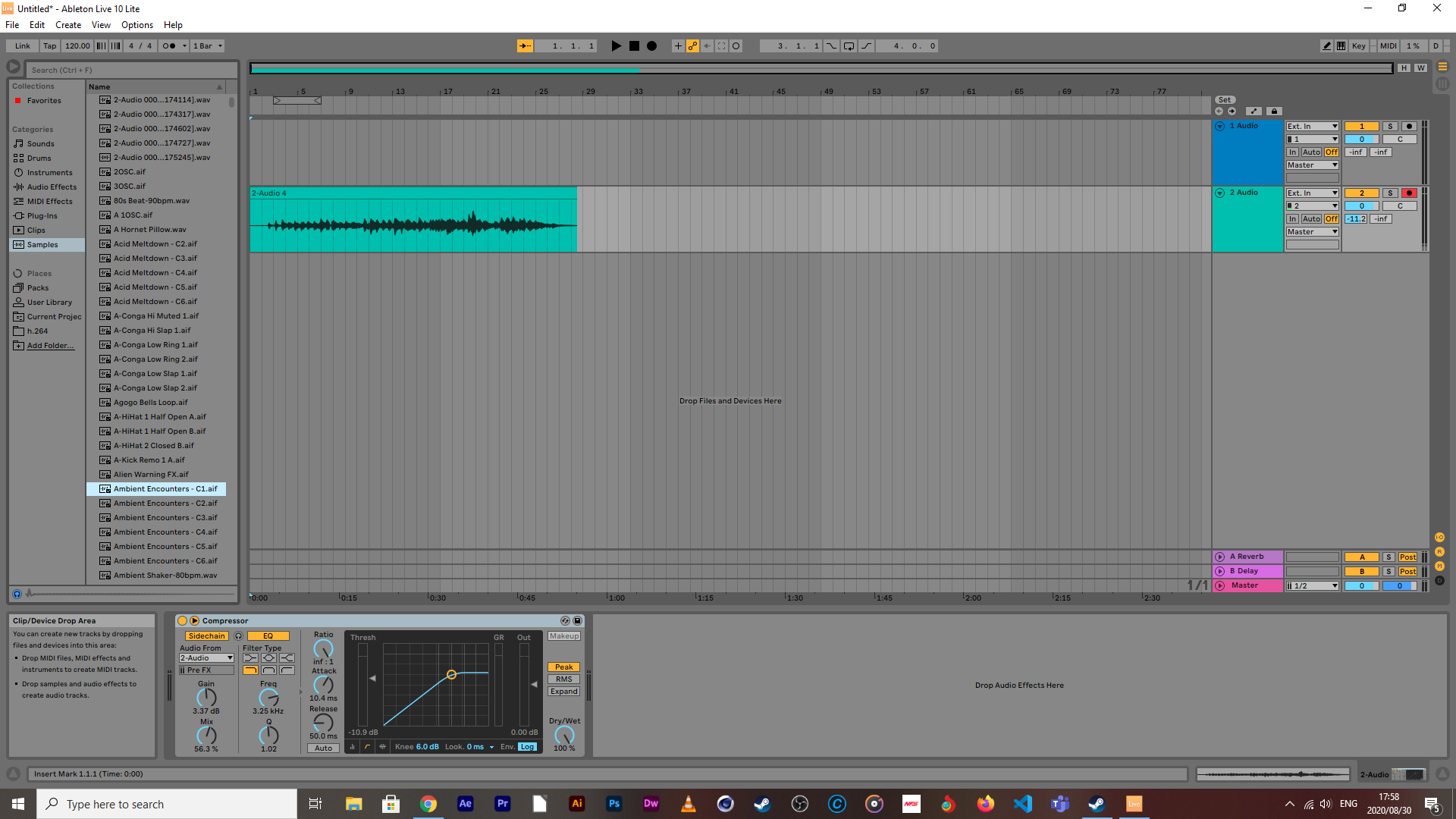This screenshot has height=819, width=1456.
Task: Toggle the Draw Mode pencil icon
Action: (x=1326, y=46)
